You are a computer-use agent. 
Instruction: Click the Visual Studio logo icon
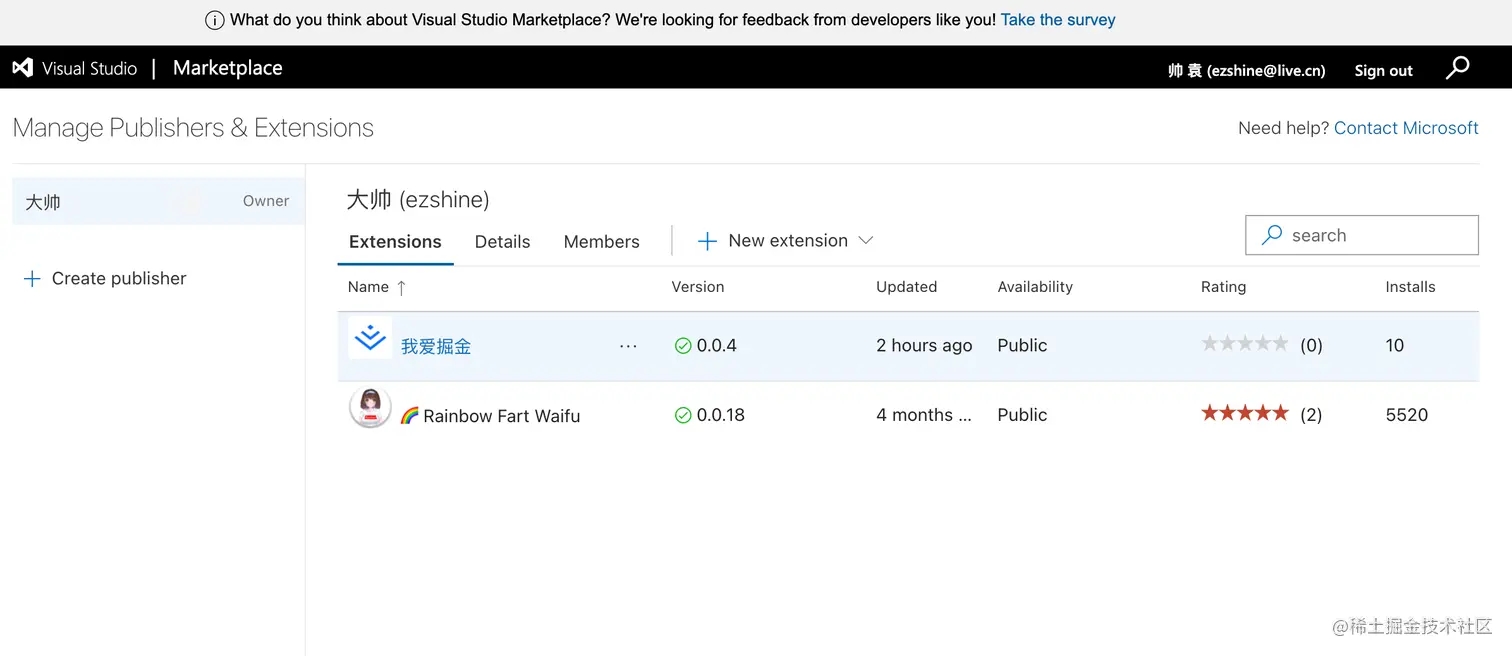[23, 68]
